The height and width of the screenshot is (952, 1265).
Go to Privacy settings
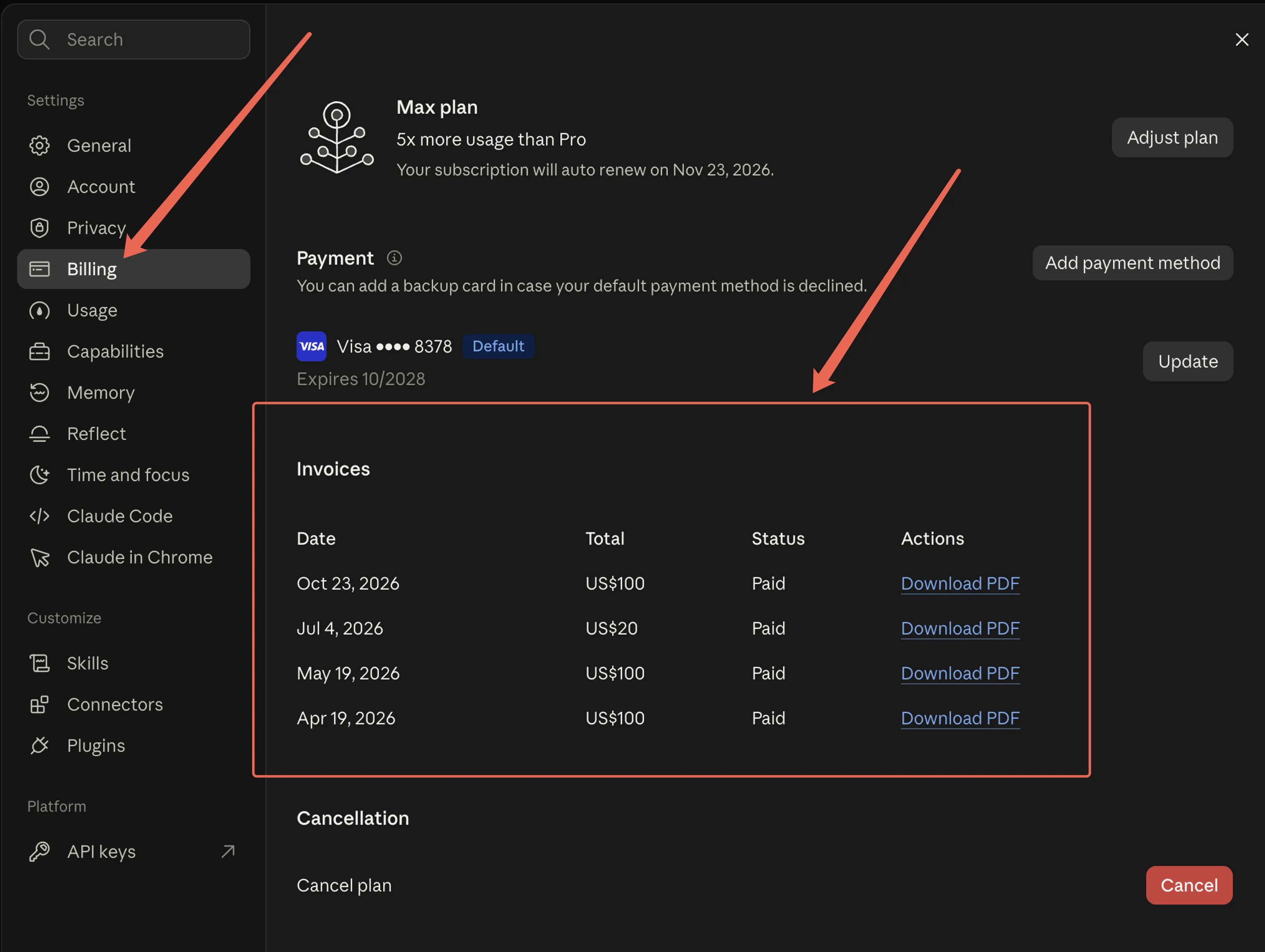134,228
